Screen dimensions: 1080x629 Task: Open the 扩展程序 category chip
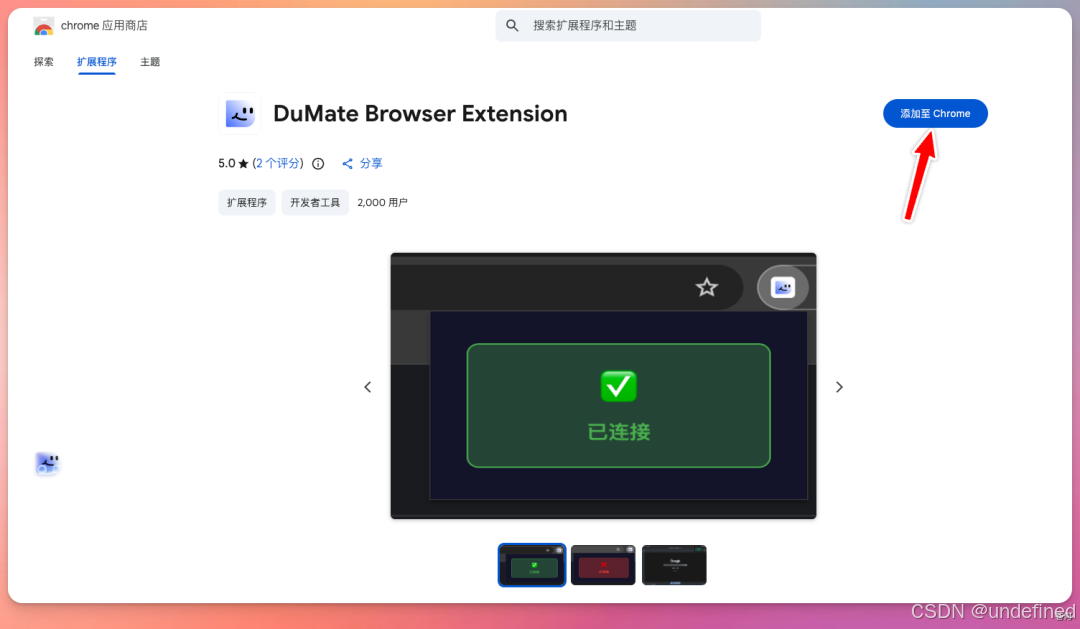pyautogui.click(x=247, y=203)
